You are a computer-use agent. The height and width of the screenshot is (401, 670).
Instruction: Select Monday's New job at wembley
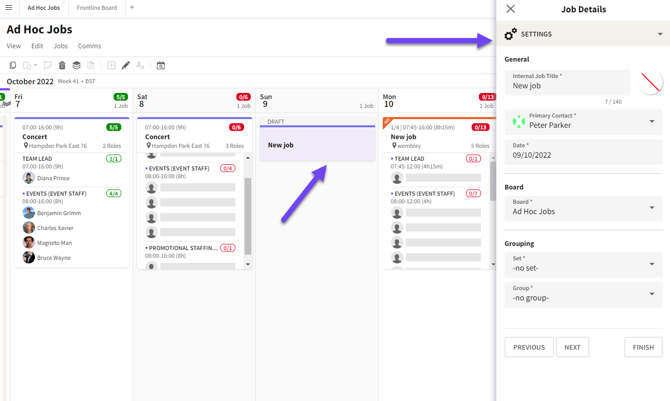(x=439, y=136)
